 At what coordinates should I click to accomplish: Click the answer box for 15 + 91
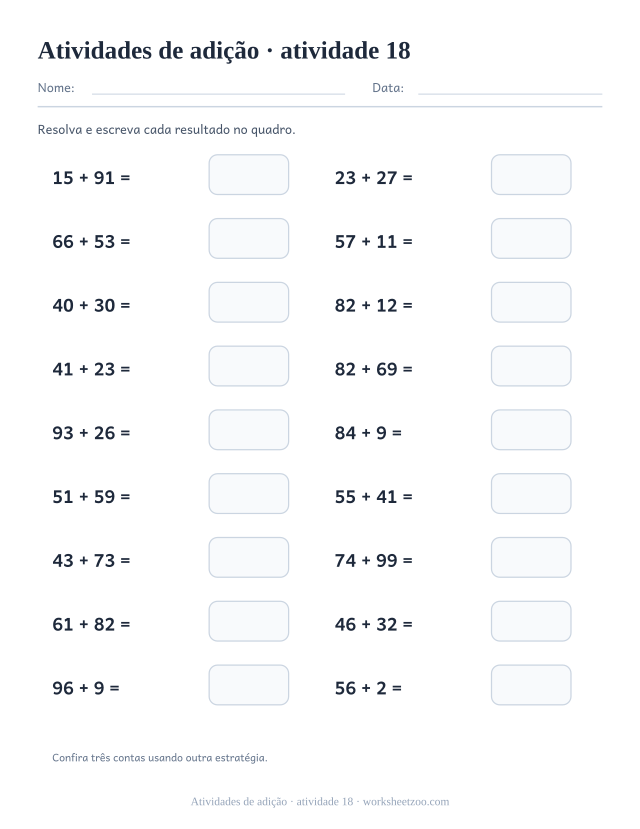(248, 174)
